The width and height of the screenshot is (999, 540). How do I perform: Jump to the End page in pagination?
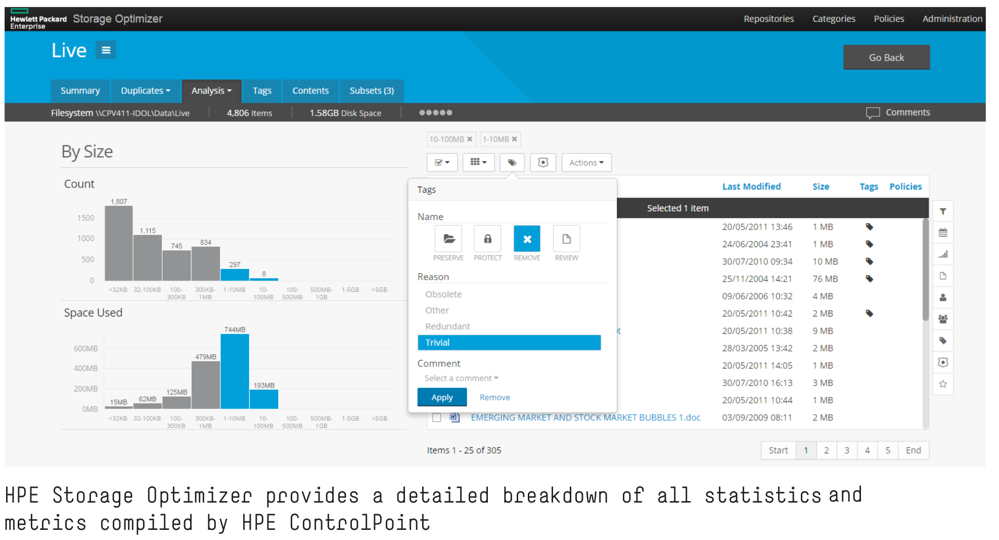coord(914,450)
